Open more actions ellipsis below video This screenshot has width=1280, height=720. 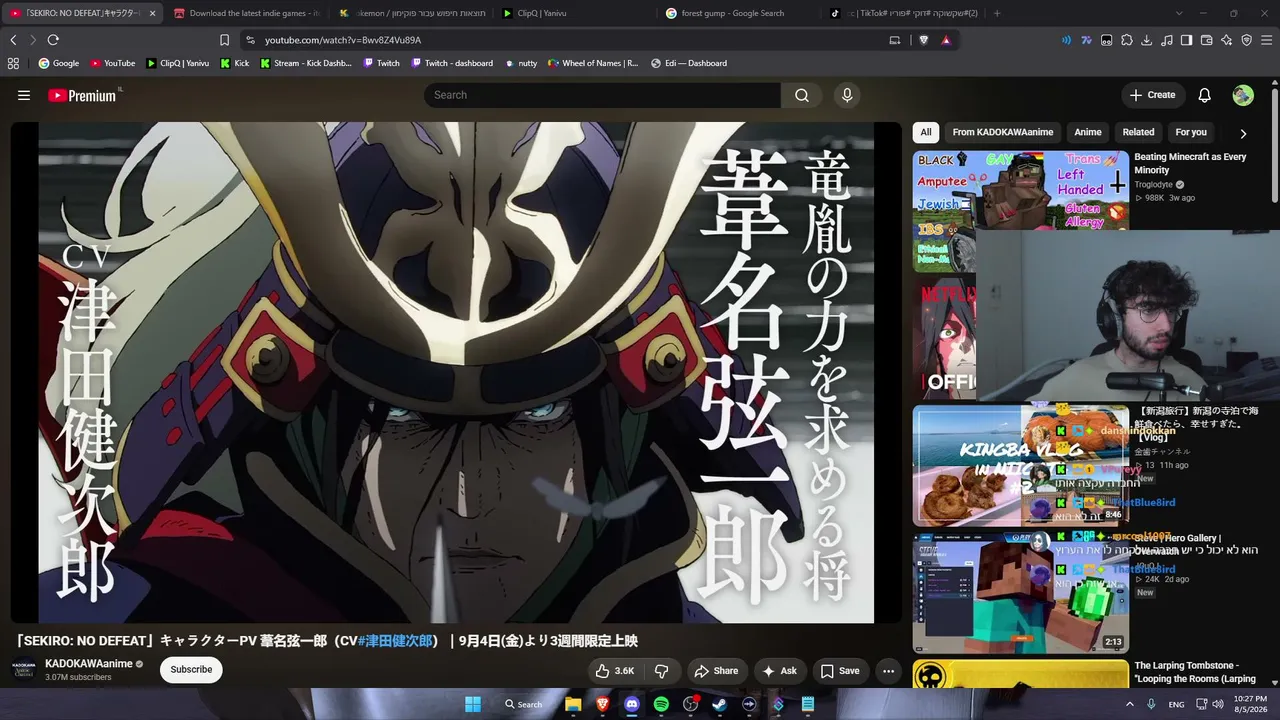pyautogui.click(x=888, y=671)
